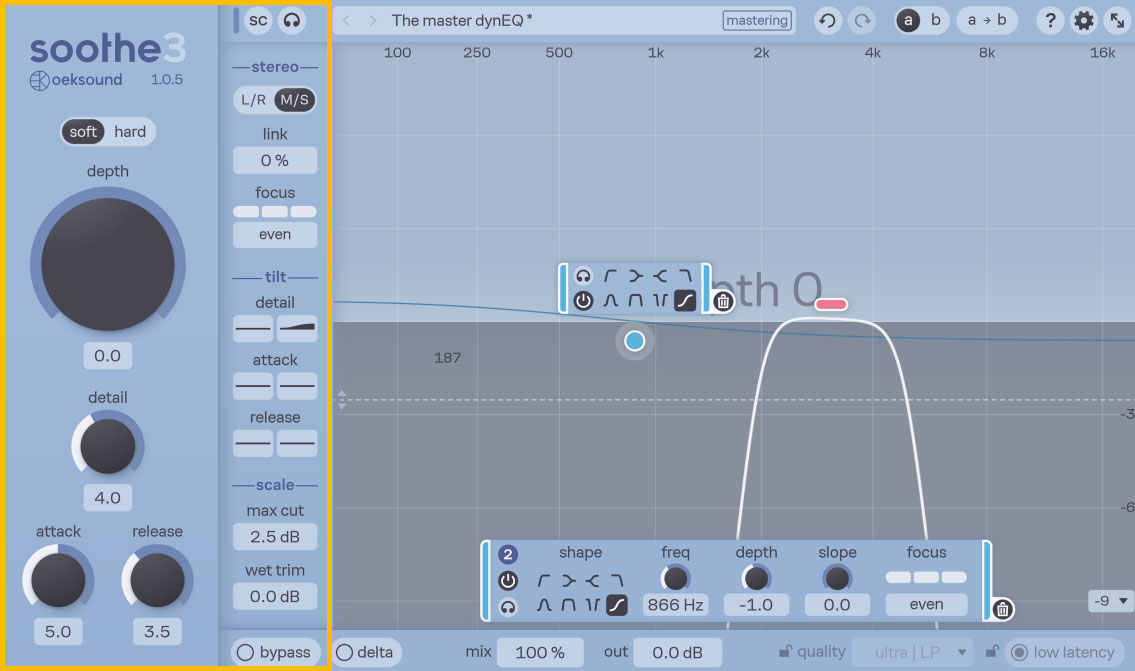Image resolution: width=1135 pixels, height=671 pixels.
Task: Select high cut shape in floating popup
Action: click(685, 276)
